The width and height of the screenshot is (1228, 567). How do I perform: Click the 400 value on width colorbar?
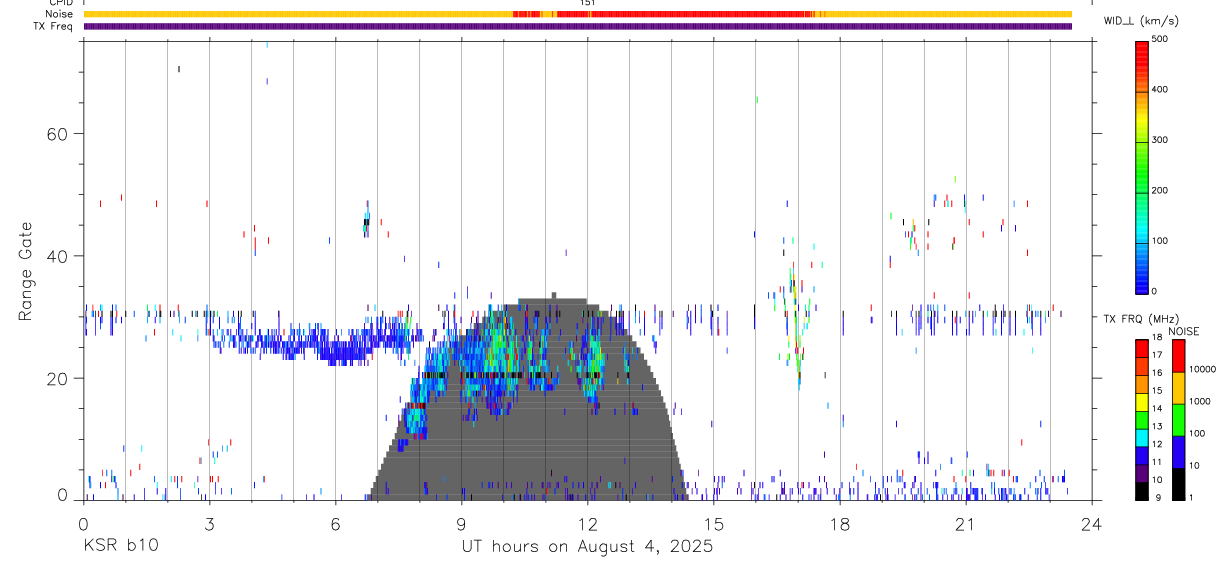[x=1160, y=90]
